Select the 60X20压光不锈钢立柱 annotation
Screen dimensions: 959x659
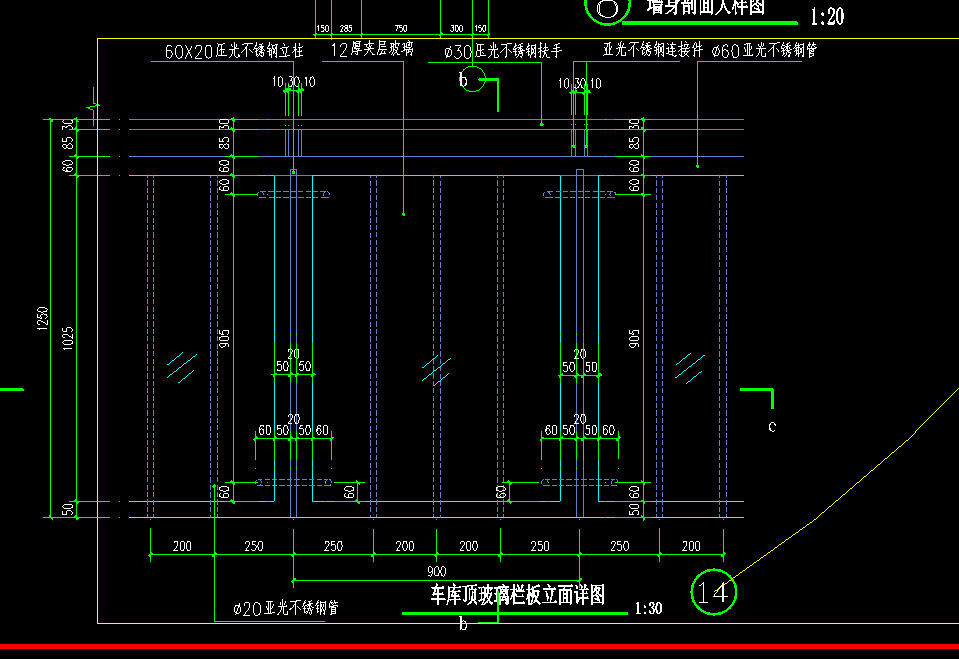tap(233, 51)
